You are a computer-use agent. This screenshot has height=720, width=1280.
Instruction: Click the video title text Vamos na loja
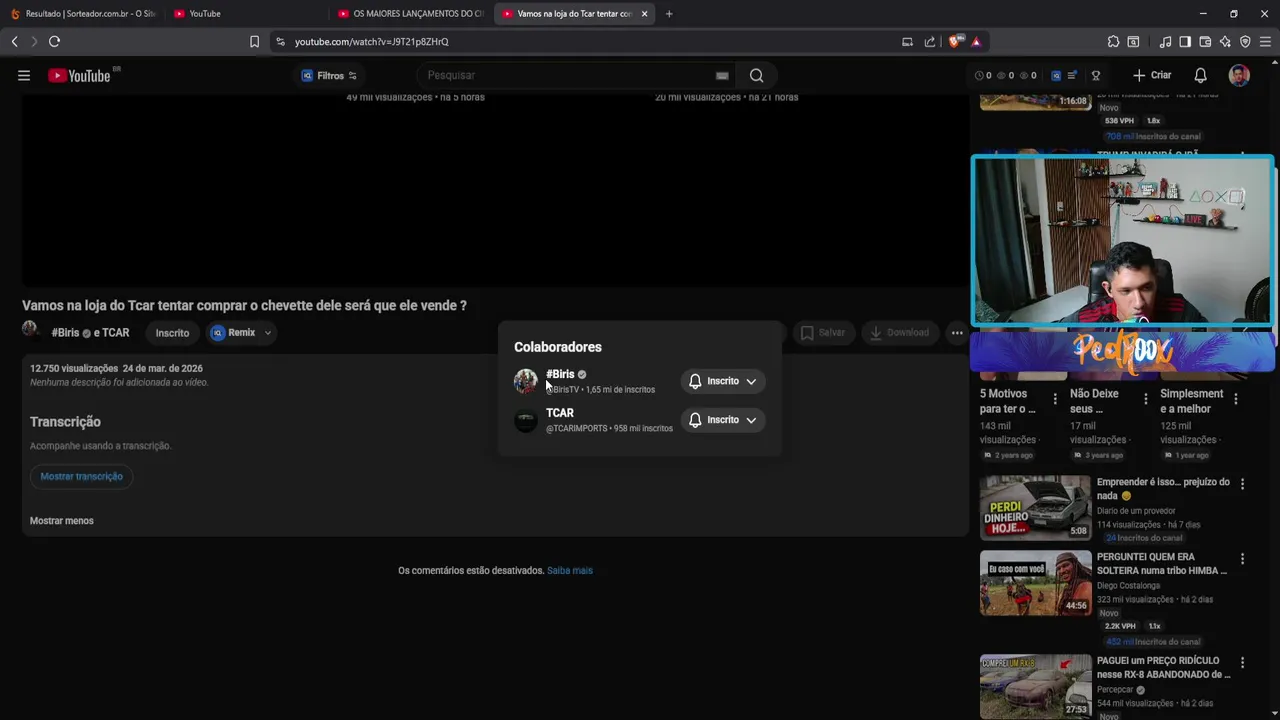pyautogui.click(x=244, y=306)
